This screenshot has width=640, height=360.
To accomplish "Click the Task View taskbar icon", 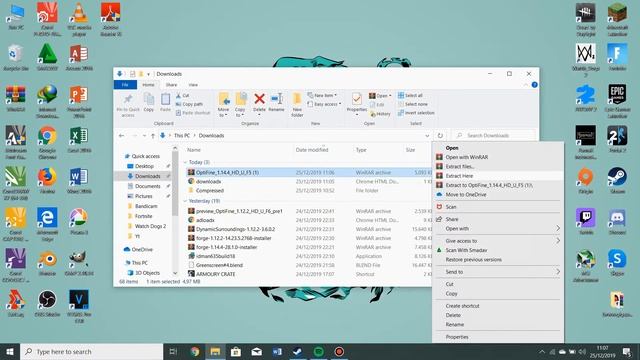I will [x=173, y=351].
